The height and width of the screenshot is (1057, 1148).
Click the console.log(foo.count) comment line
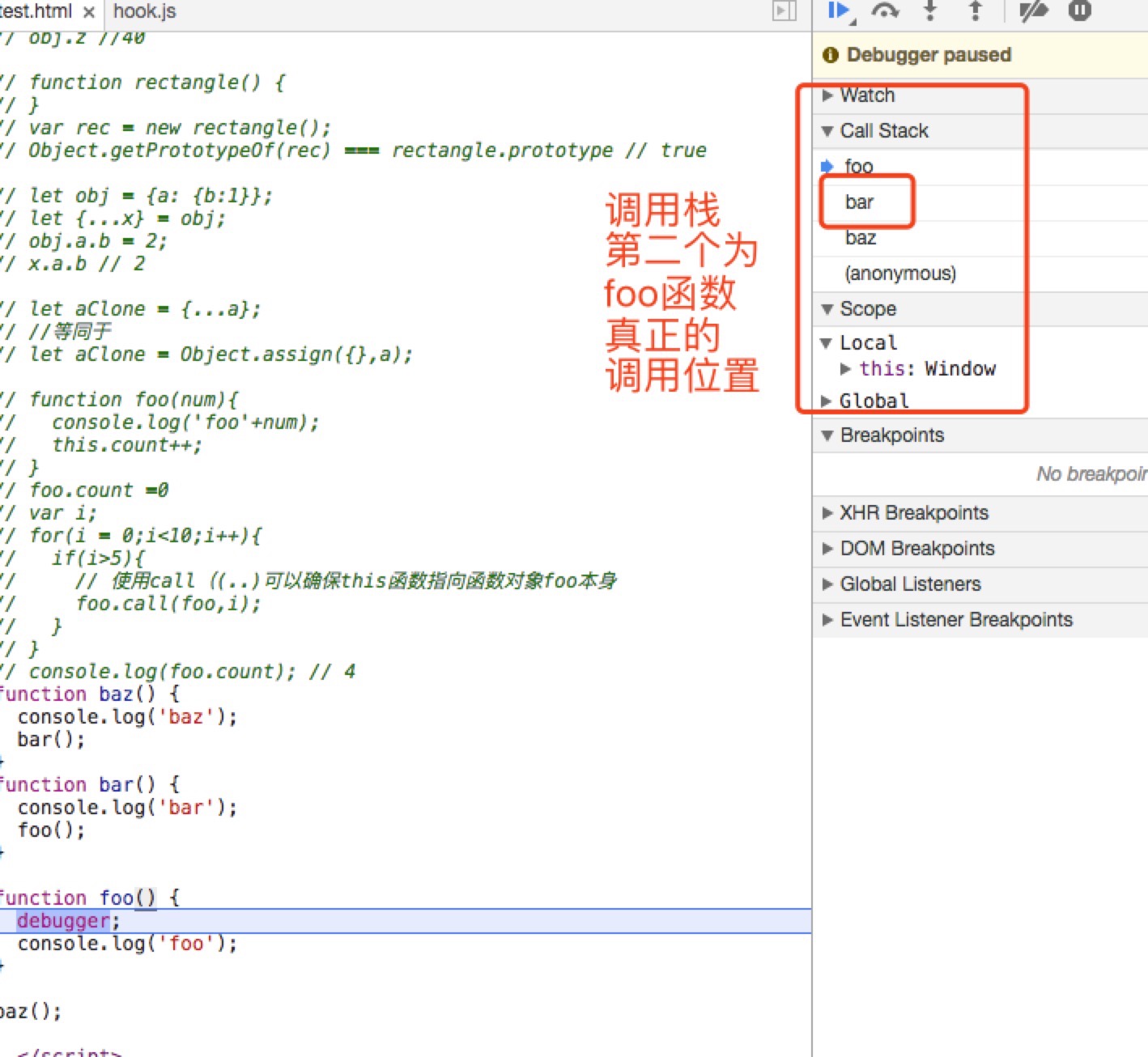178,672
